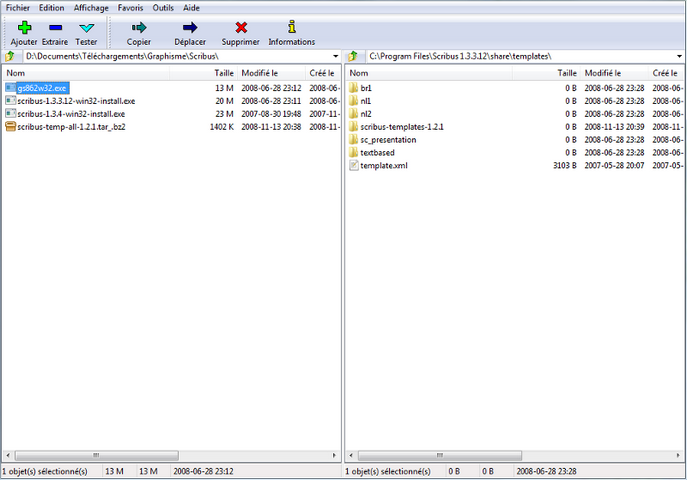Click the green plus Ajouter icon
The image size is (687, 480).
pyautogui.click(x=24, y=27)
